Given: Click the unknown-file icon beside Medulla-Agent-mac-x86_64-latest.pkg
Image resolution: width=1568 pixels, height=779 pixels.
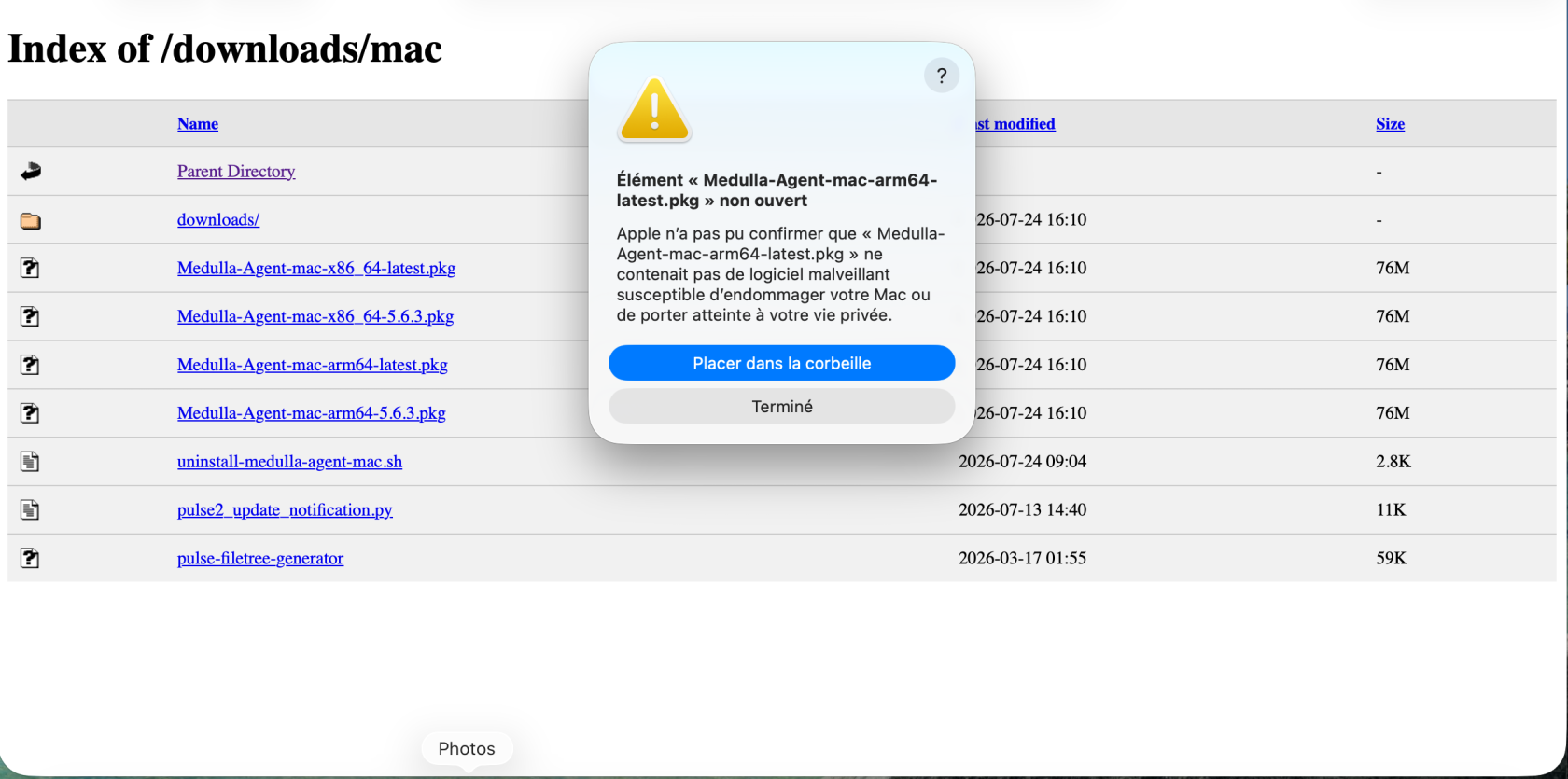Looking at the screenshot, I should pos(30,268).
